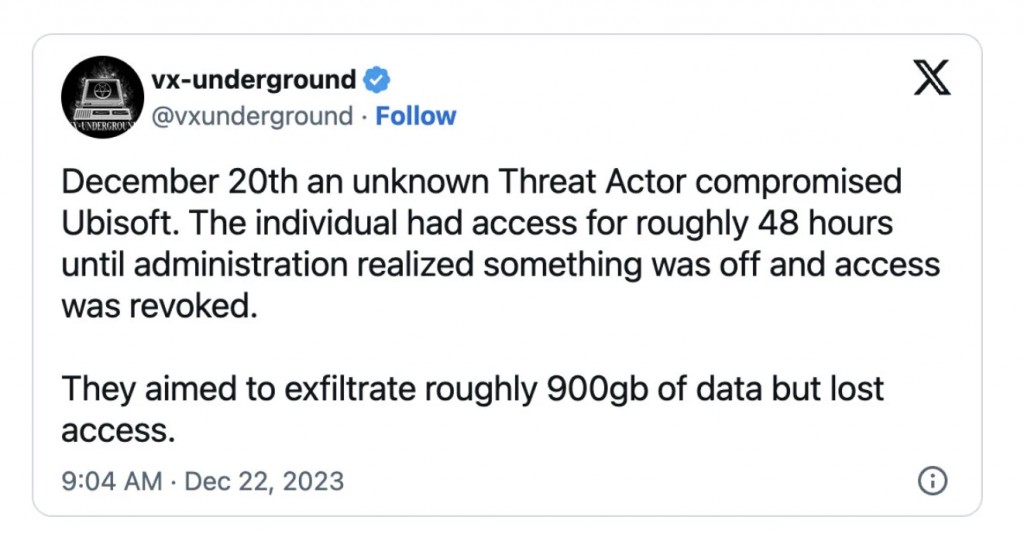Click the "900gb" figure in the tweet
The width and height of the screenshot is (1024, 534).
(x=581, y=389)
